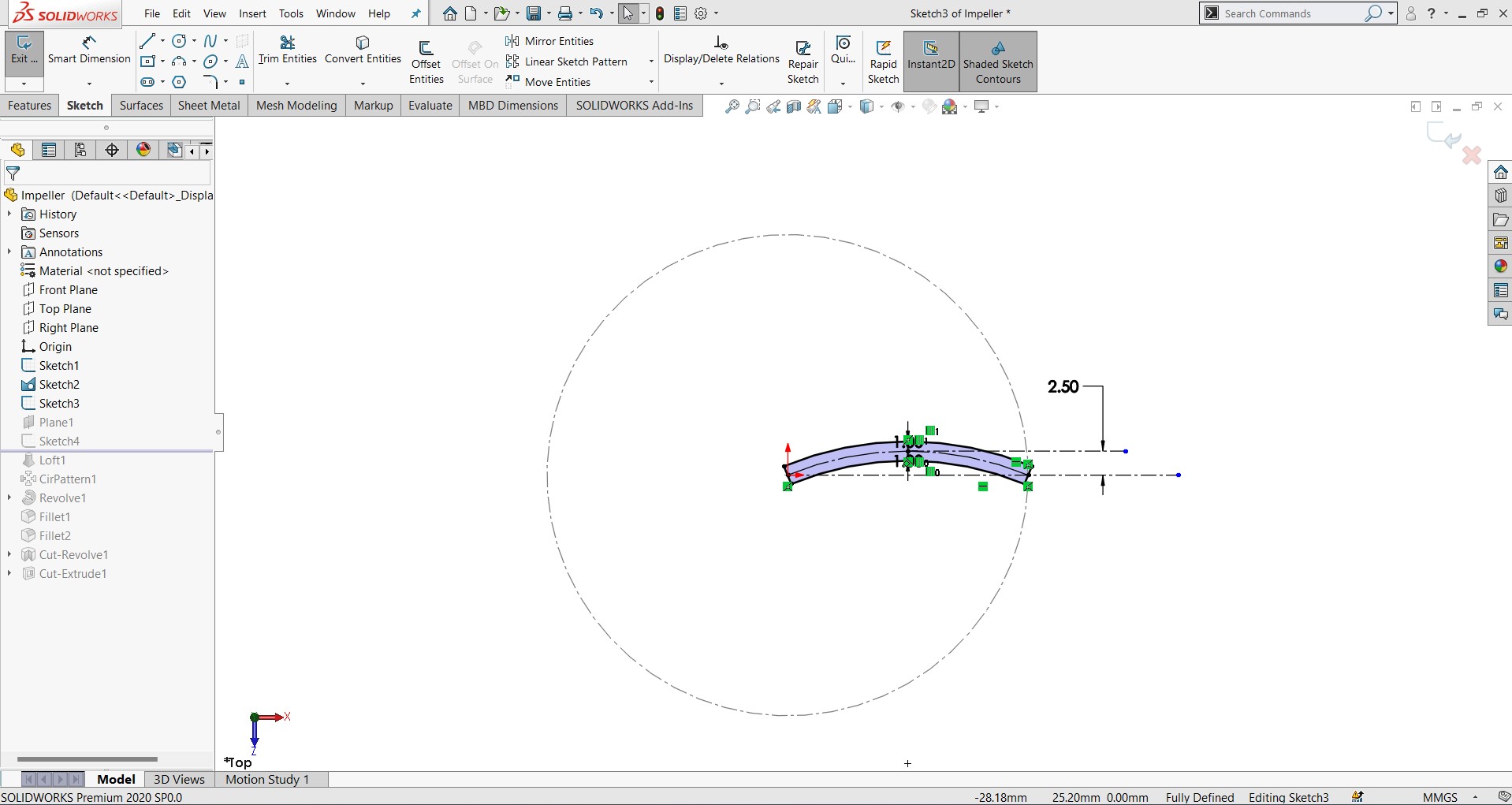This screenshot has height=805, width=1512.
Task: Switch to the Sheet Metal tab
Action: (209, 106)
